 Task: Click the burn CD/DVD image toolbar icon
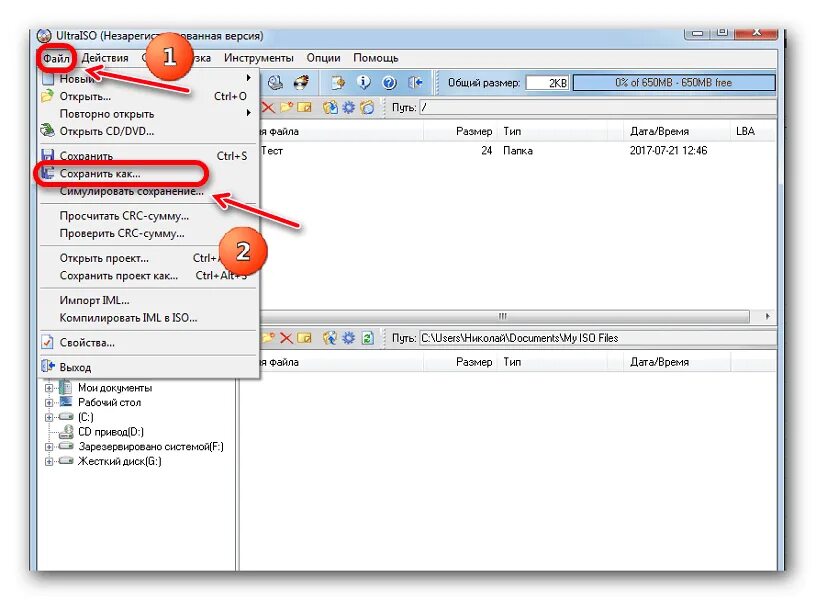(x=301, y=82)
